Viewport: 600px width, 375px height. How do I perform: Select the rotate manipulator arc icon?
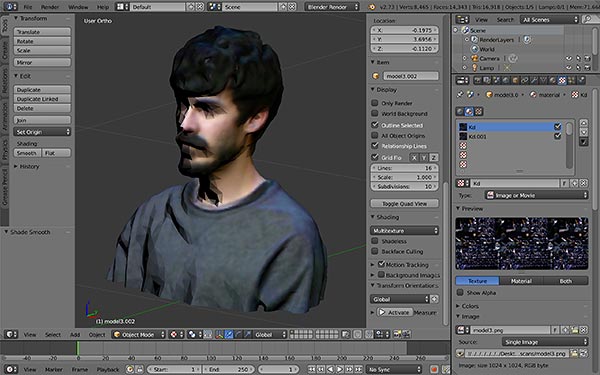[x=238, y=334]
